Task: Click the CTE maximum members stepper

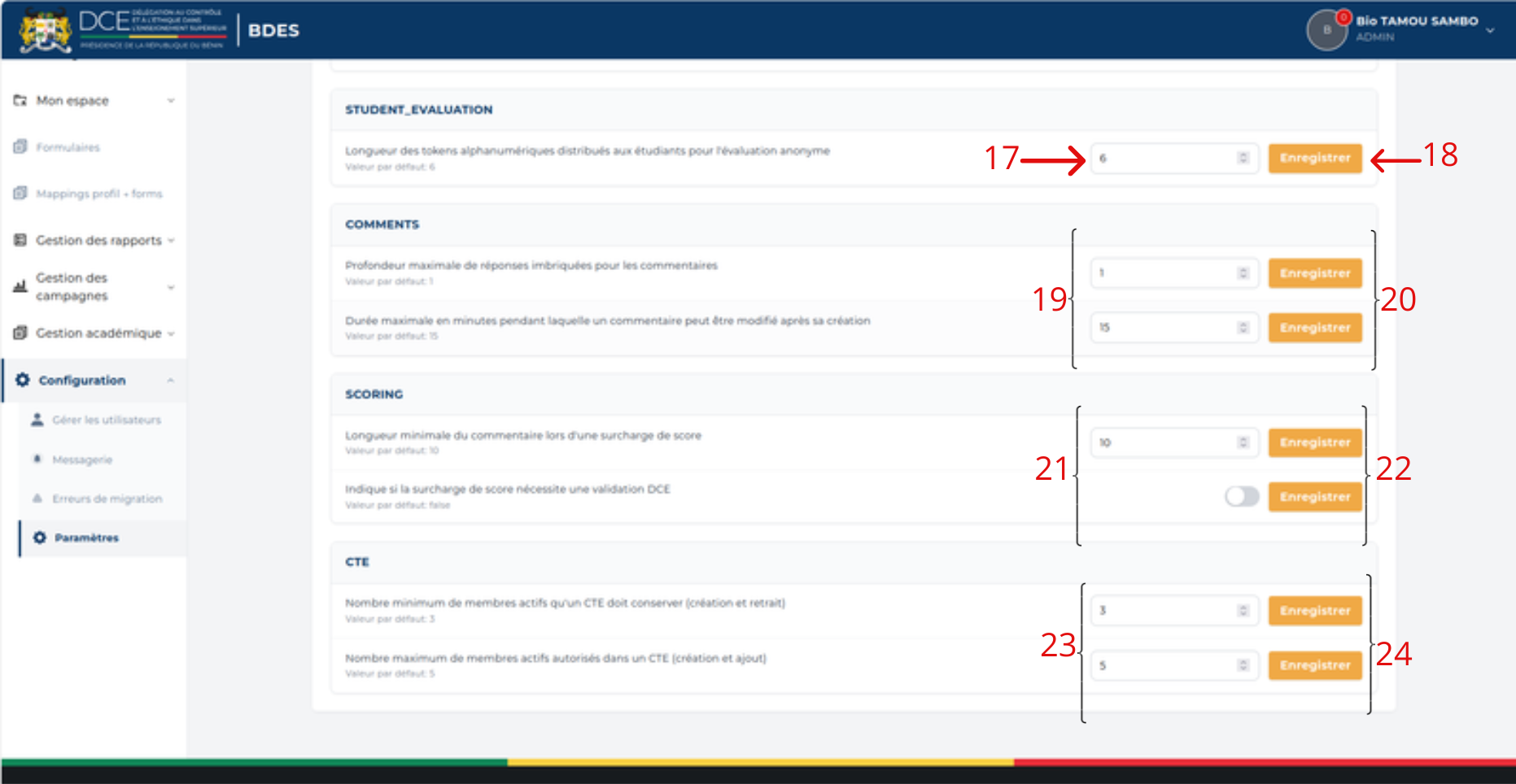Action: 1243,665
